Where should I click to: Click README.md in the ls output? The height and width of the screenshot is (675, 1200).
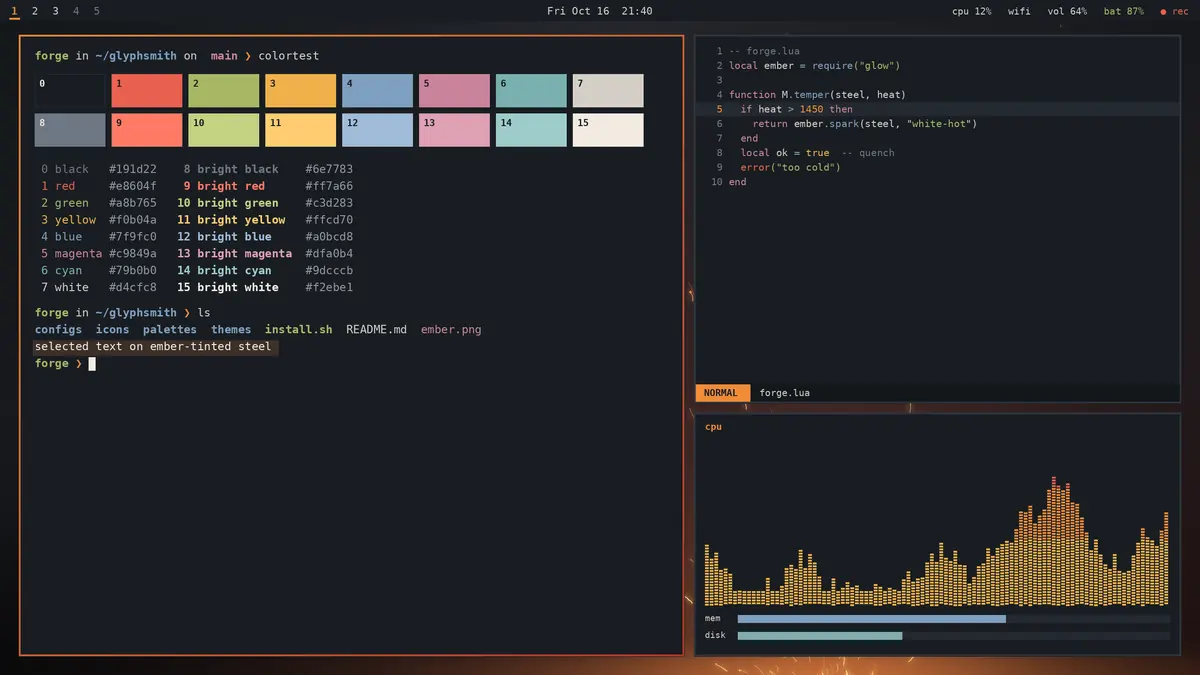point(377,329)
